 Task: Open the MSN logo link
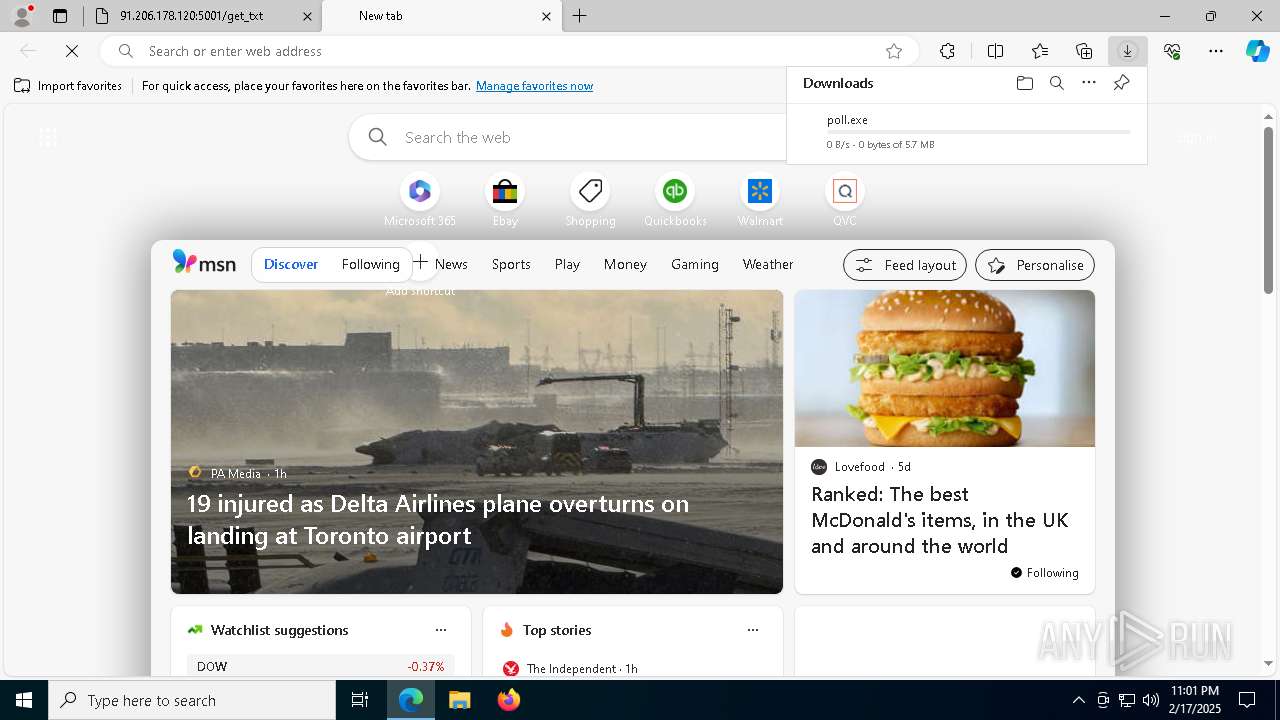[204, 263]
